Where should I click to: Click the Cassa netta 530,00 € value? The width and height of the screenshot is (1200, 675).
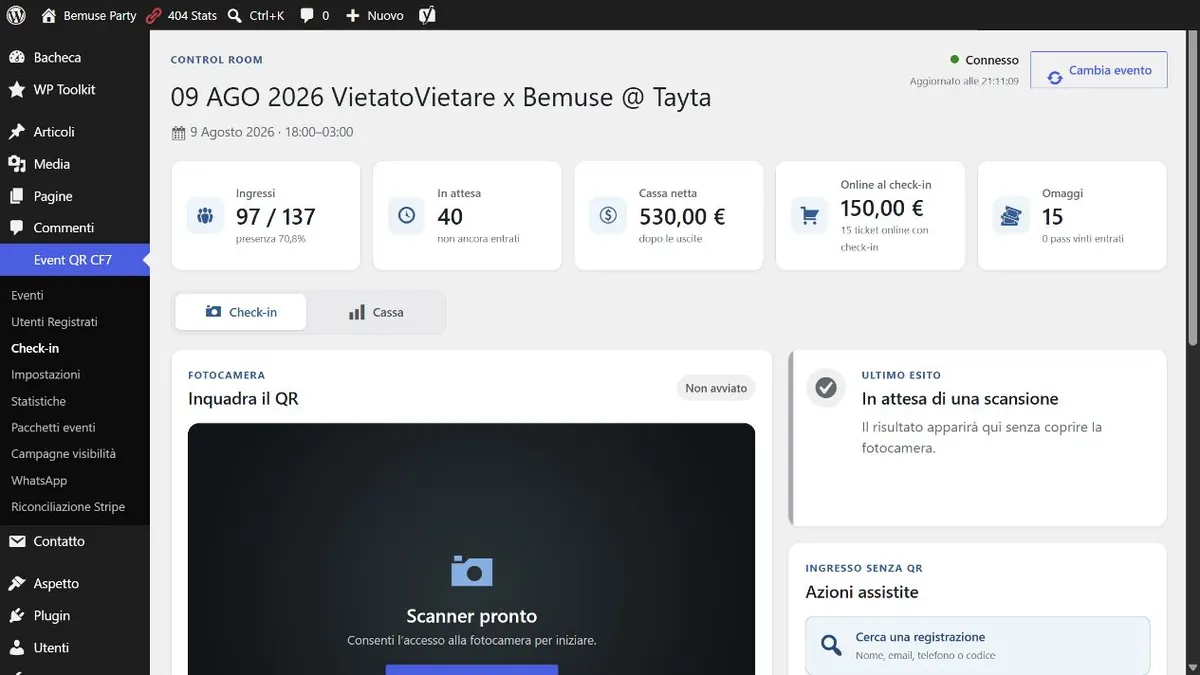pyautogui.click(x=682, y=216)
